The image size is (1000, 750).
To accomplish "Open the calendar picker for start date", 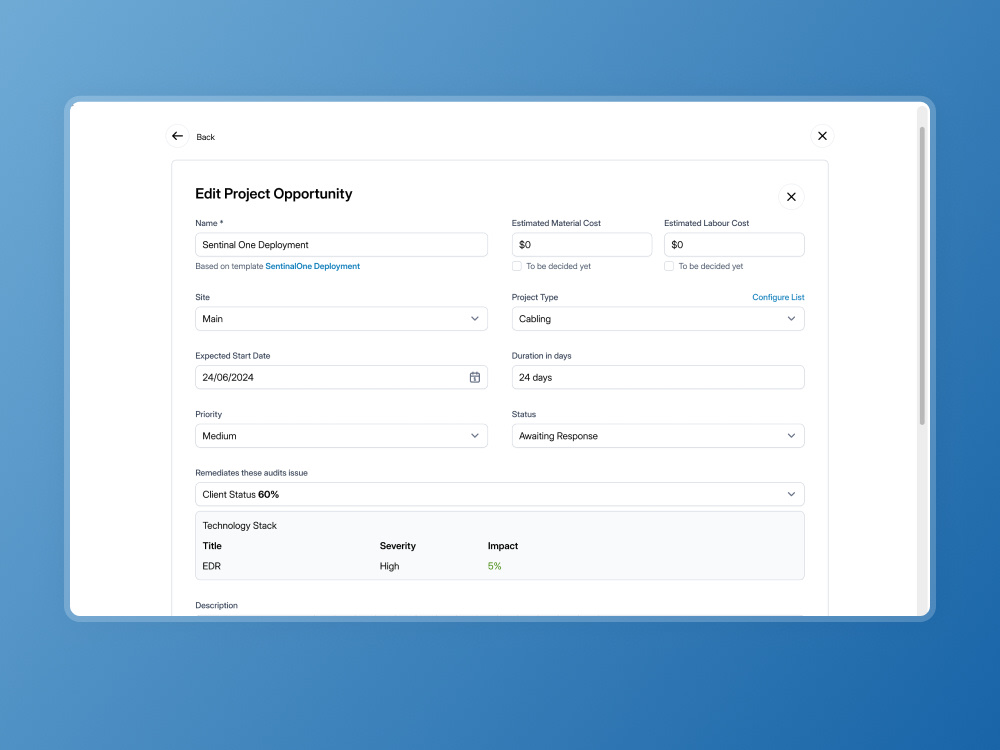I will coord(474,378).
